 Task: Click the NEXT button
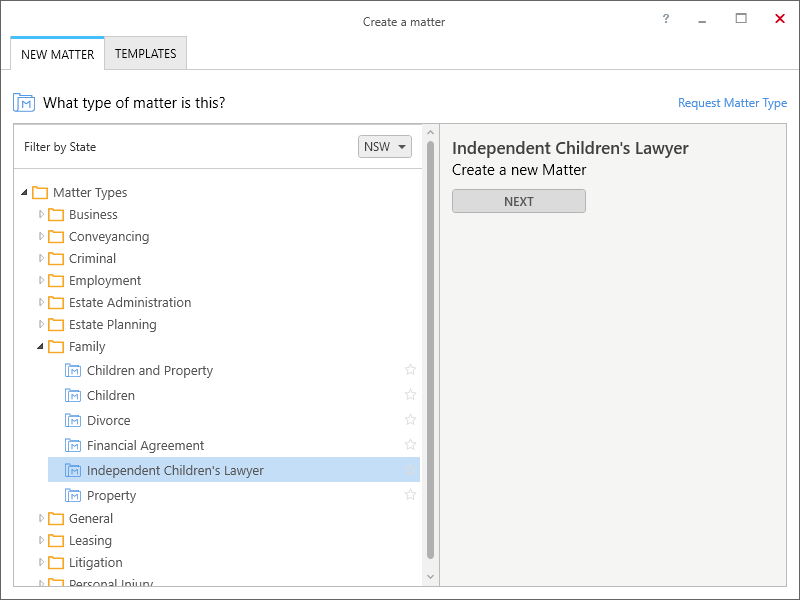click(518, 202)
